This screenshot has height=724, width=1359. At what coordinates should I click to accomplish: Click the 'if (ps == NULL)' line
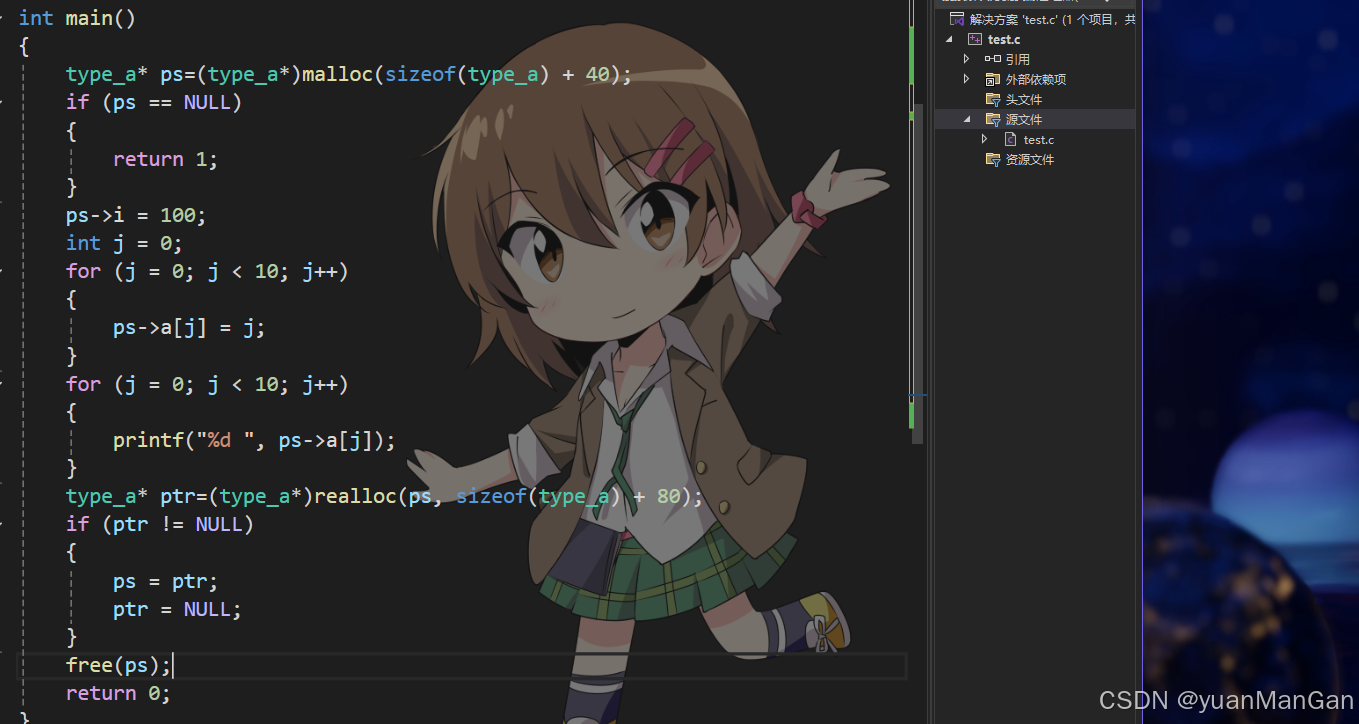pyautogui.click(x=154, y=102)
